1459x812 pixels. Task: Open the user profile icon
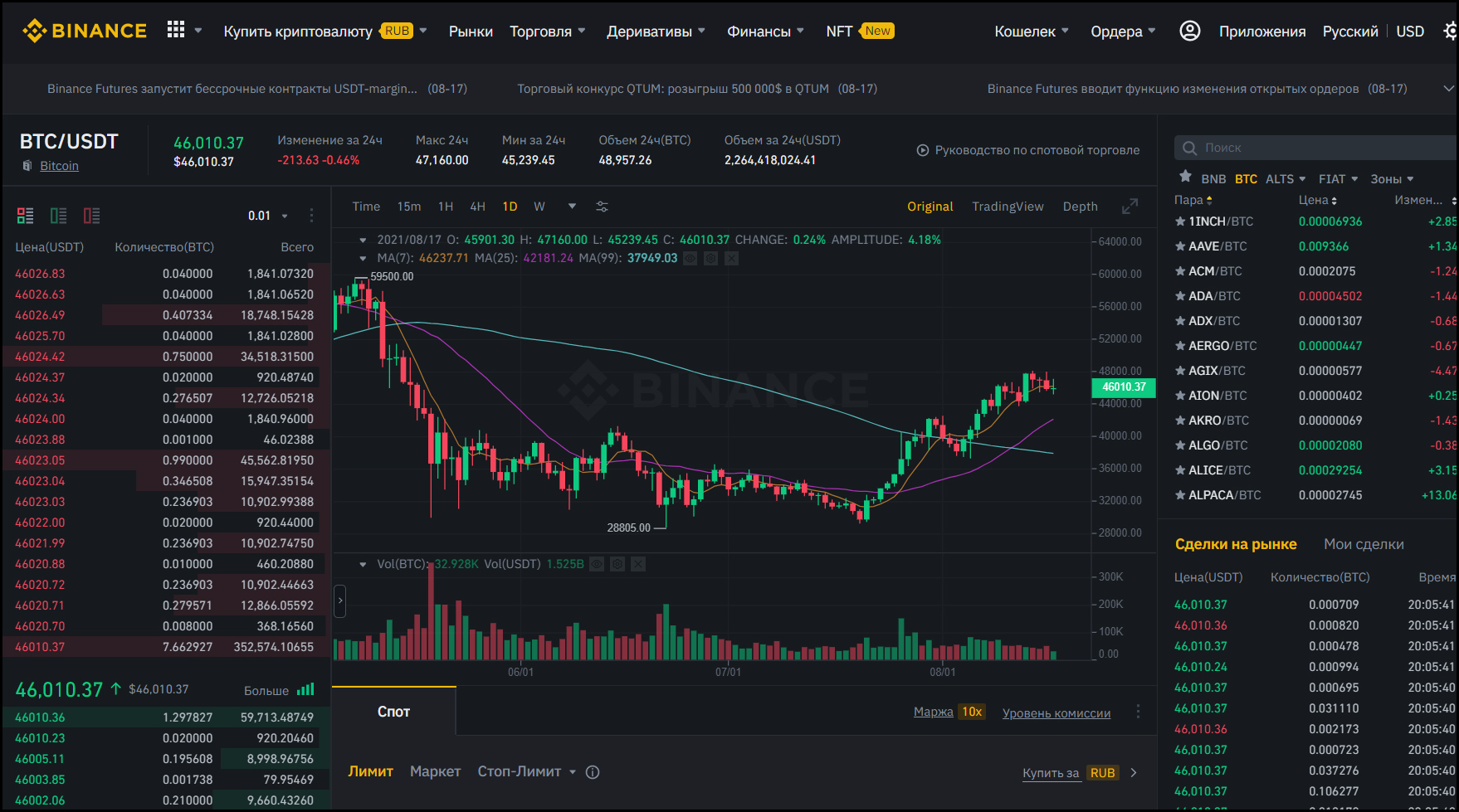point(1189,31)
